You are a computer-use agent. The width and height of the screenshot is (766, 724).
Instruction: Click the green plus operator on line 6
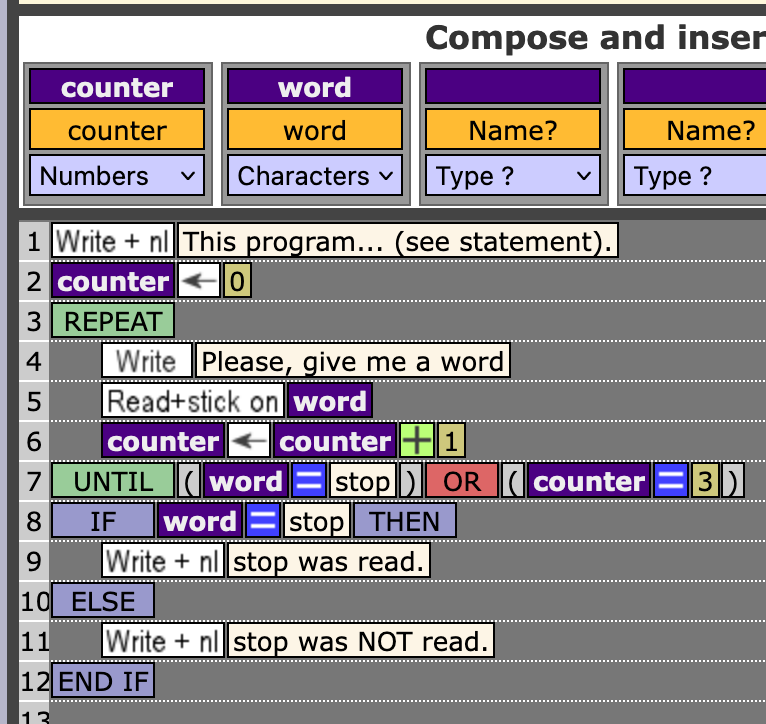(416, 442)
